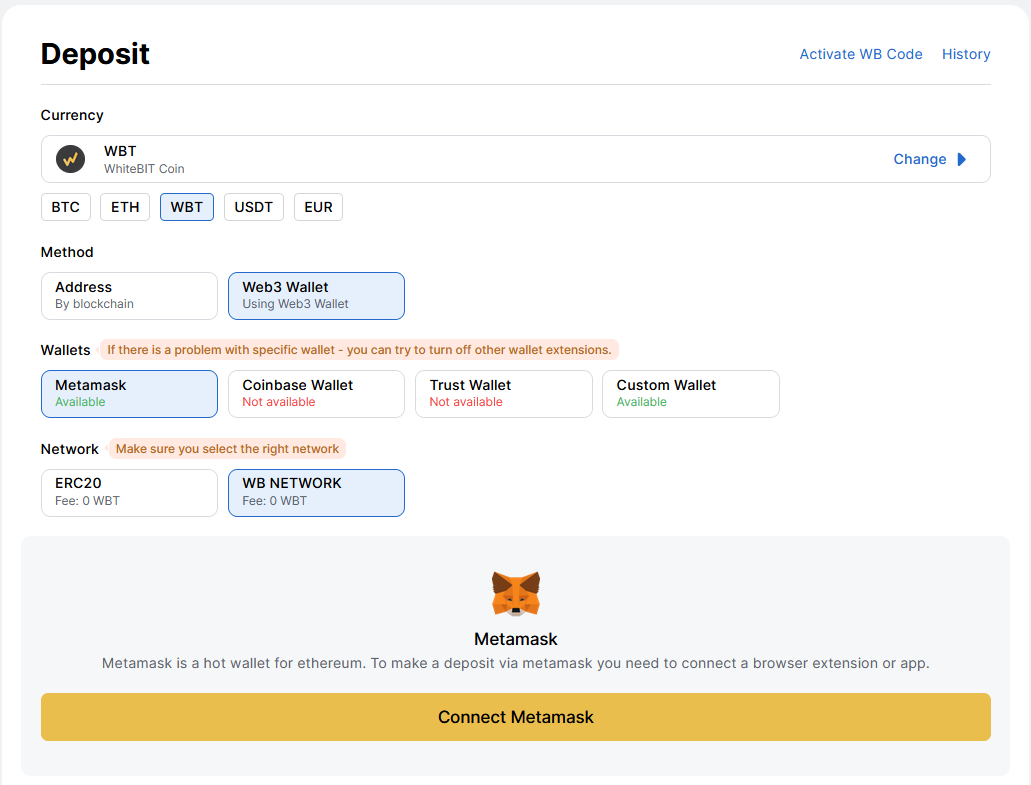Open Activate WB Code link
The height and width of the screenshot is (785, 1031).
pos(861,54)
